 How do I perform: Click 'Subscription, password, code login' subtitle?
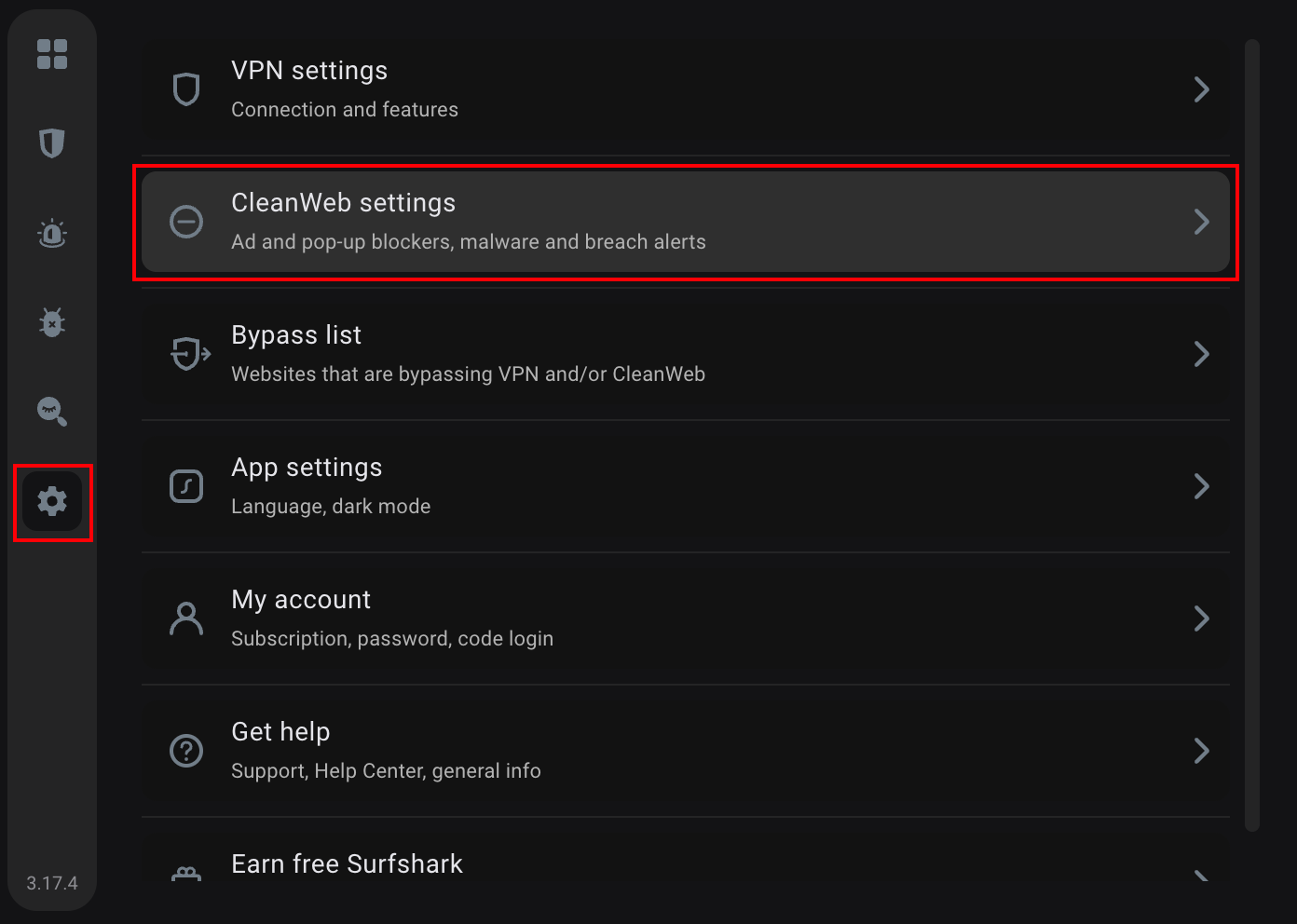(x=392, y=639)
